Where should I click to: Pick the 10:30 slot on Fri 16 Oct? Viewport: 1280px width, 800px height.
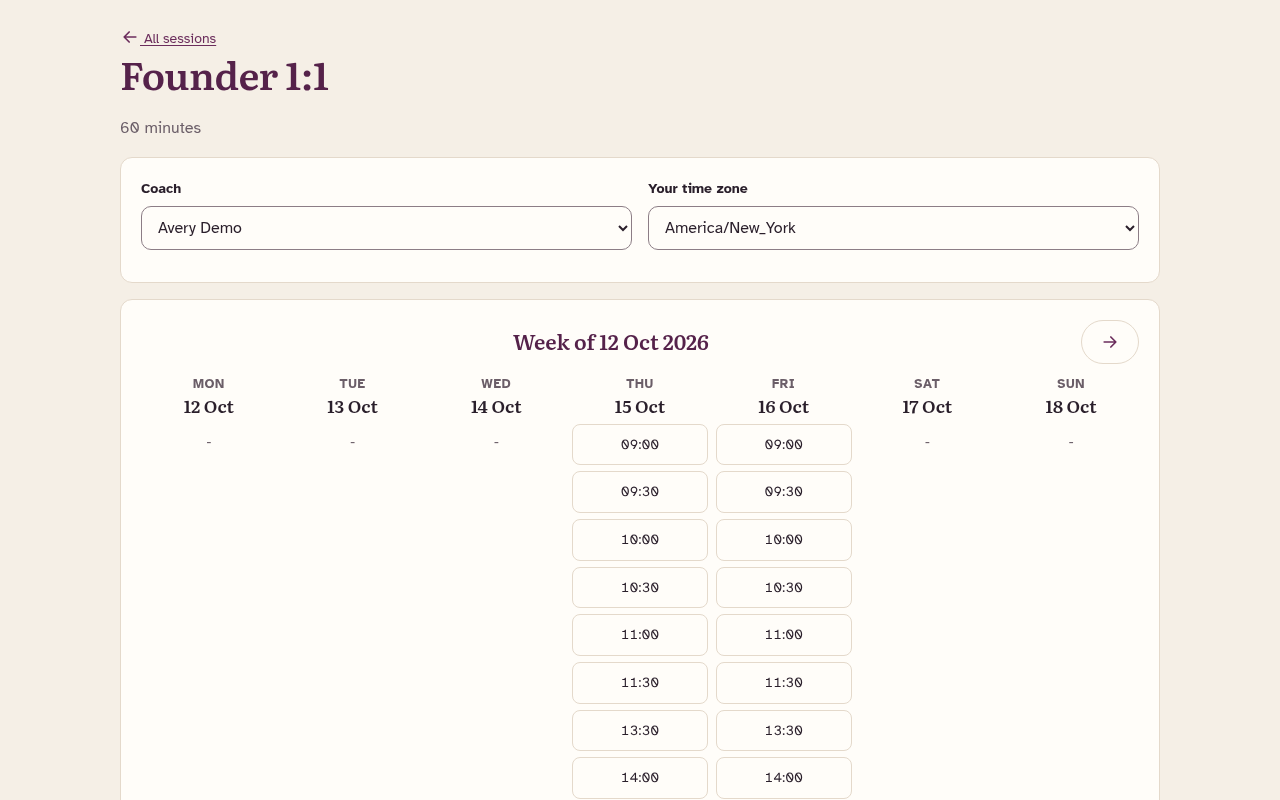click(784, 587)
